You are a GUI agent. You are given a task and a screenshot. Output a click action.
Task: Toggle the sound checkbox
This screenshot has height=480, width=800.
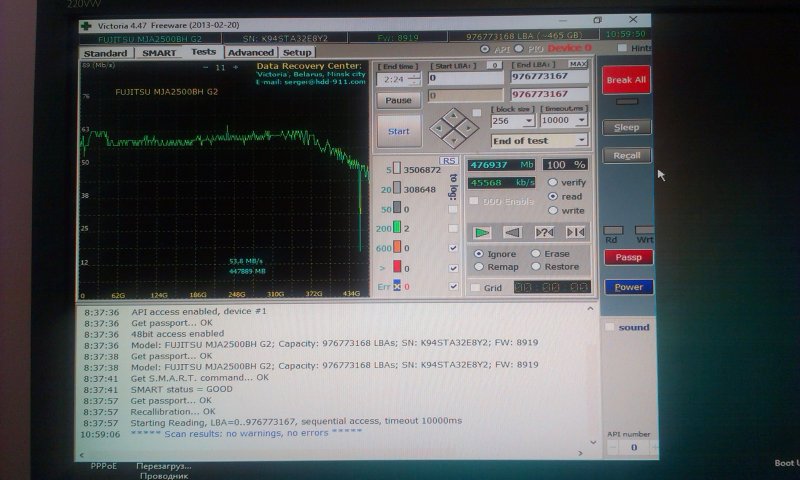click(609, 327)
